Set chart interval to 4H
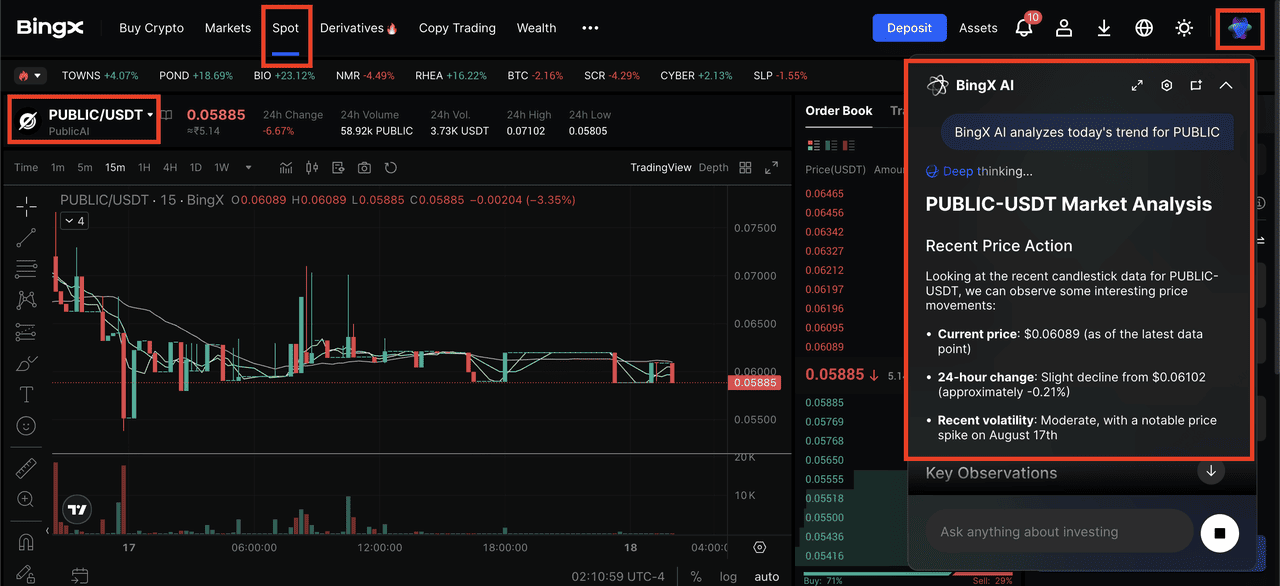 click(170, 167)
